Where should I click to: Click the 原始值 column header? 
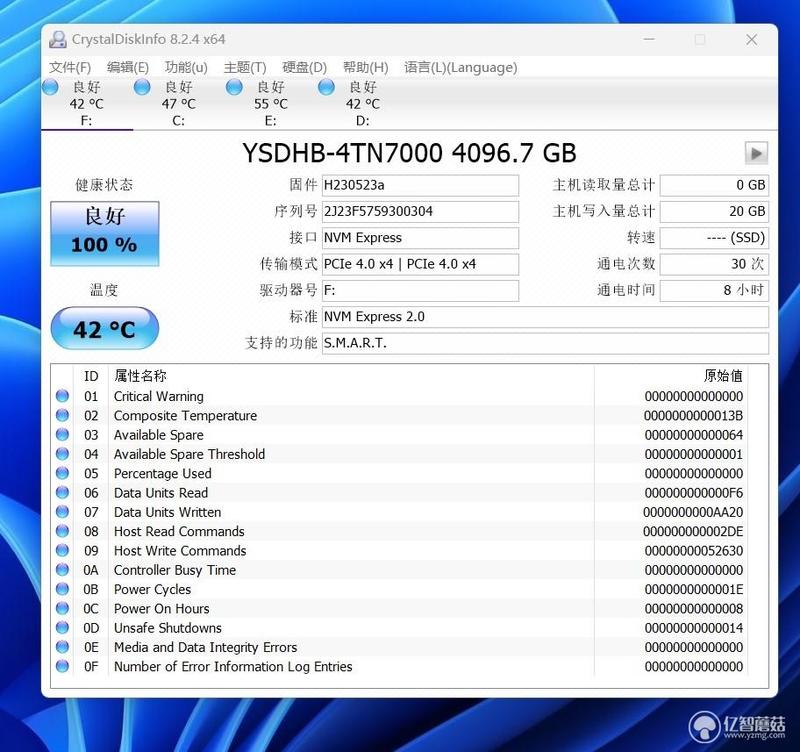(x=671, y=376)
